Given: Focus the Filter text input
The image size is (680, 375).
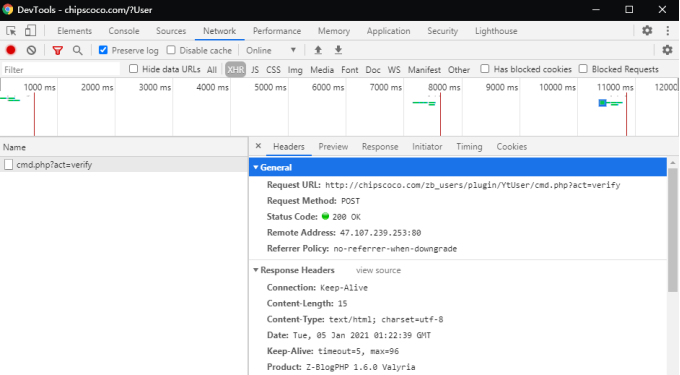Looking at the screenshot, I should (x=61, y=69).
